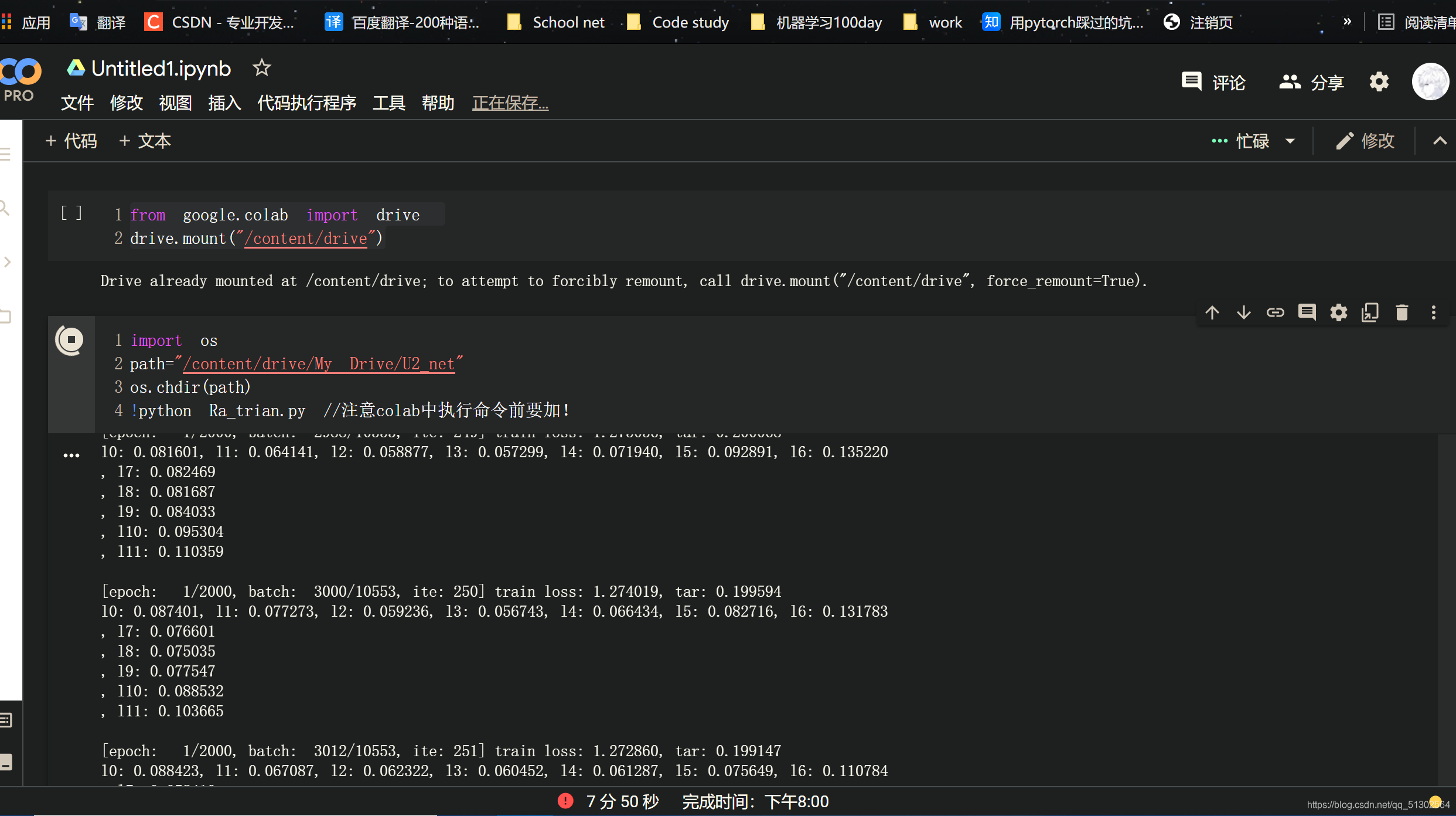Viewport: 1456px width, 816px height.
Task: Click the add Code cell button
Action: point(70,140)
